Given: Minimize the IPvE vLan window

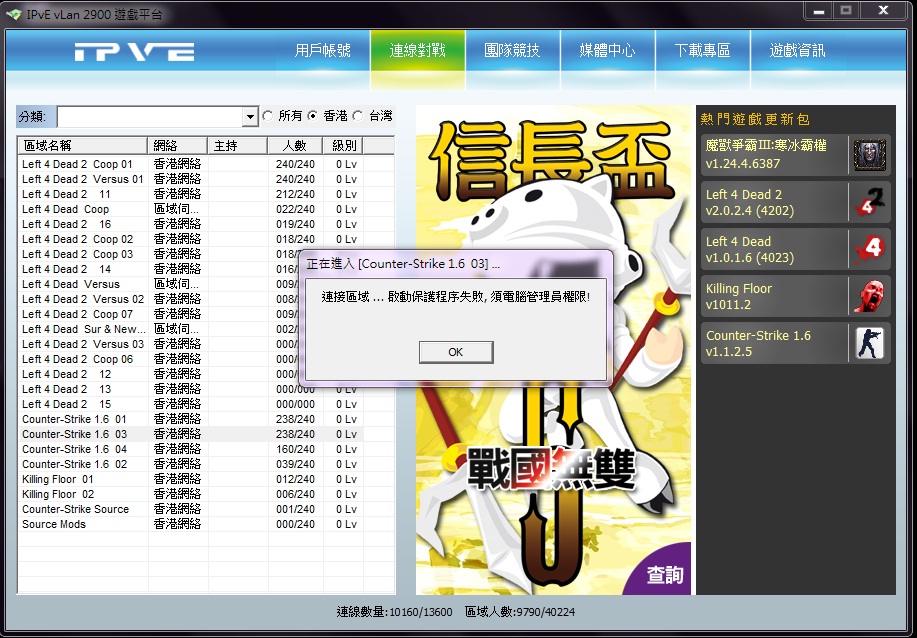Looking at the screenshot, I should pyautogui.click(x=819, y=11).
